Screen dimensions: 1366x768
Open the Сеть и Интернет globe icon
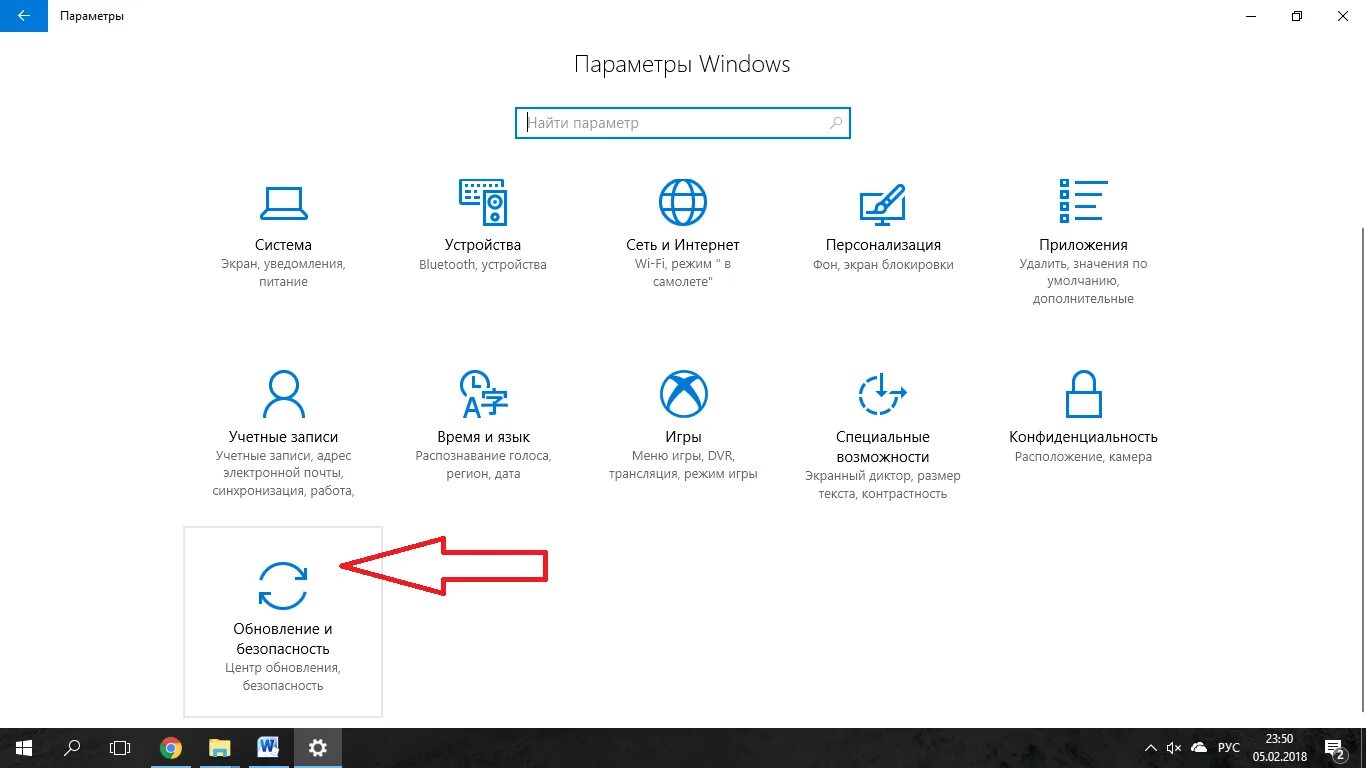[683, 202]
